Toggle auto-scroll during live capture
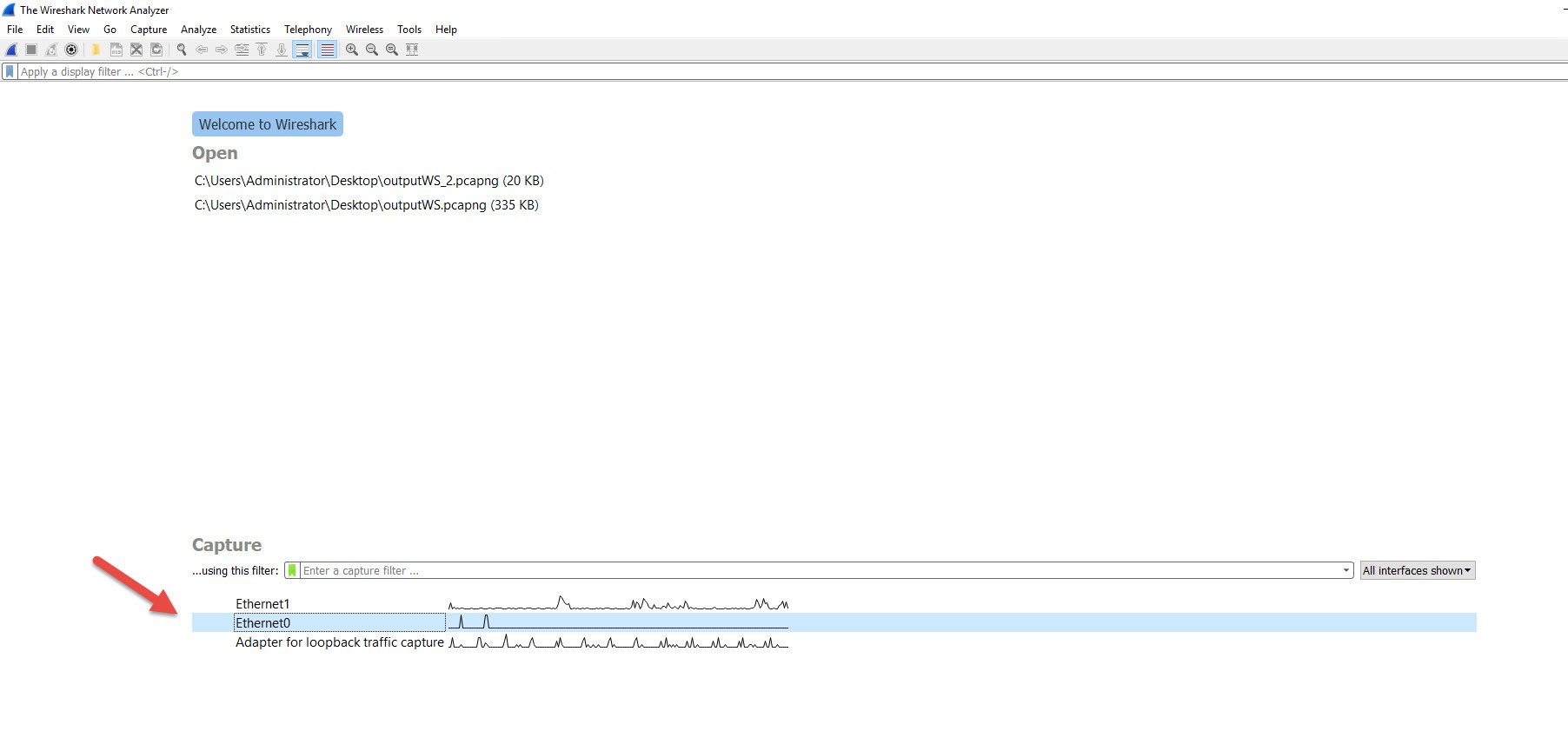The height and width of the screenshot is (738, 1568). (302, 50)
